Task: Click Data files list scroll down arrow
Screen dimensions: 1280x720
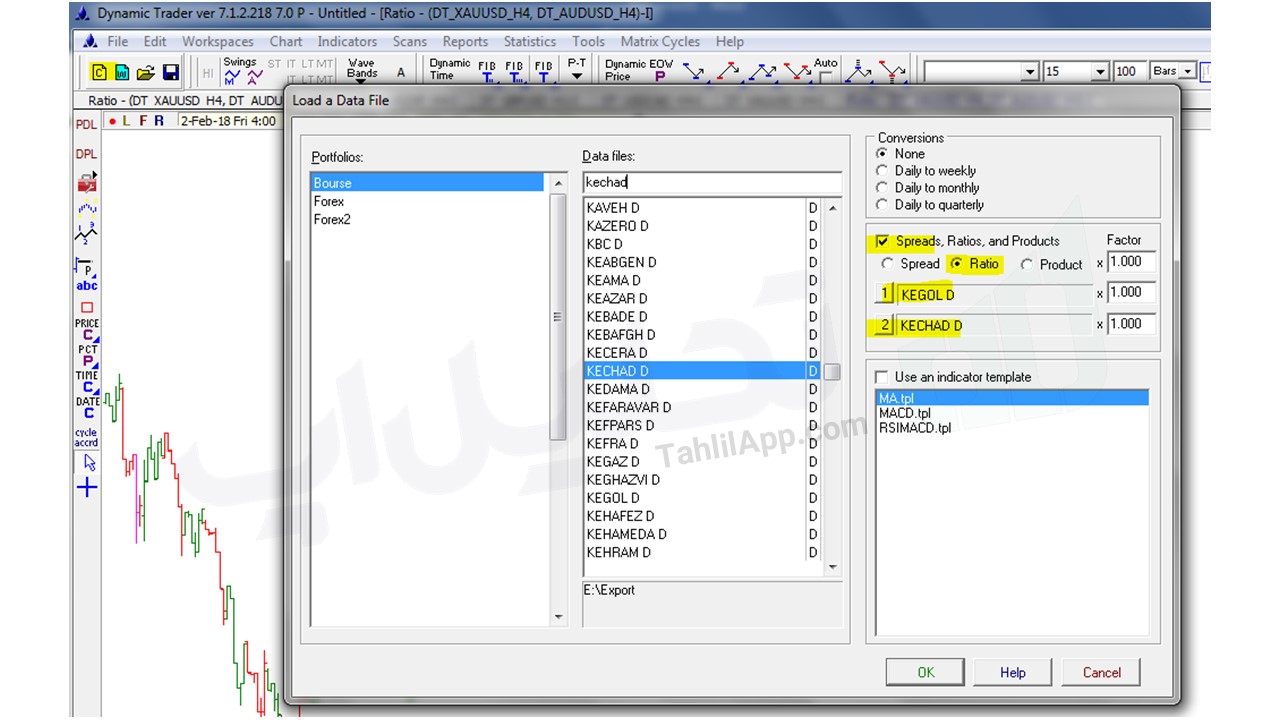Action: (x=832, y=566)
